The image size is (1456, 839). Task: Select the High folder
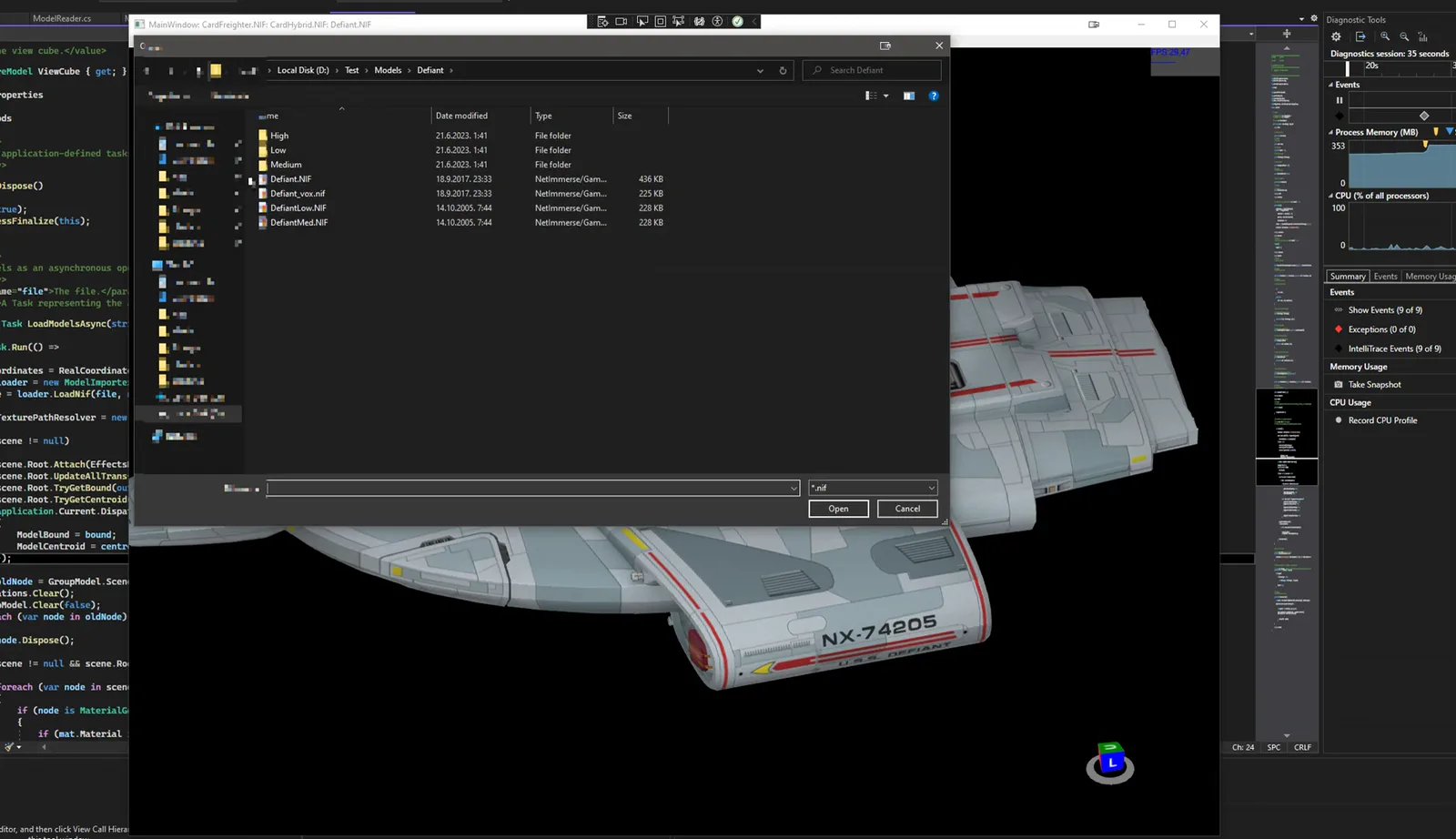tap(279, 136)
